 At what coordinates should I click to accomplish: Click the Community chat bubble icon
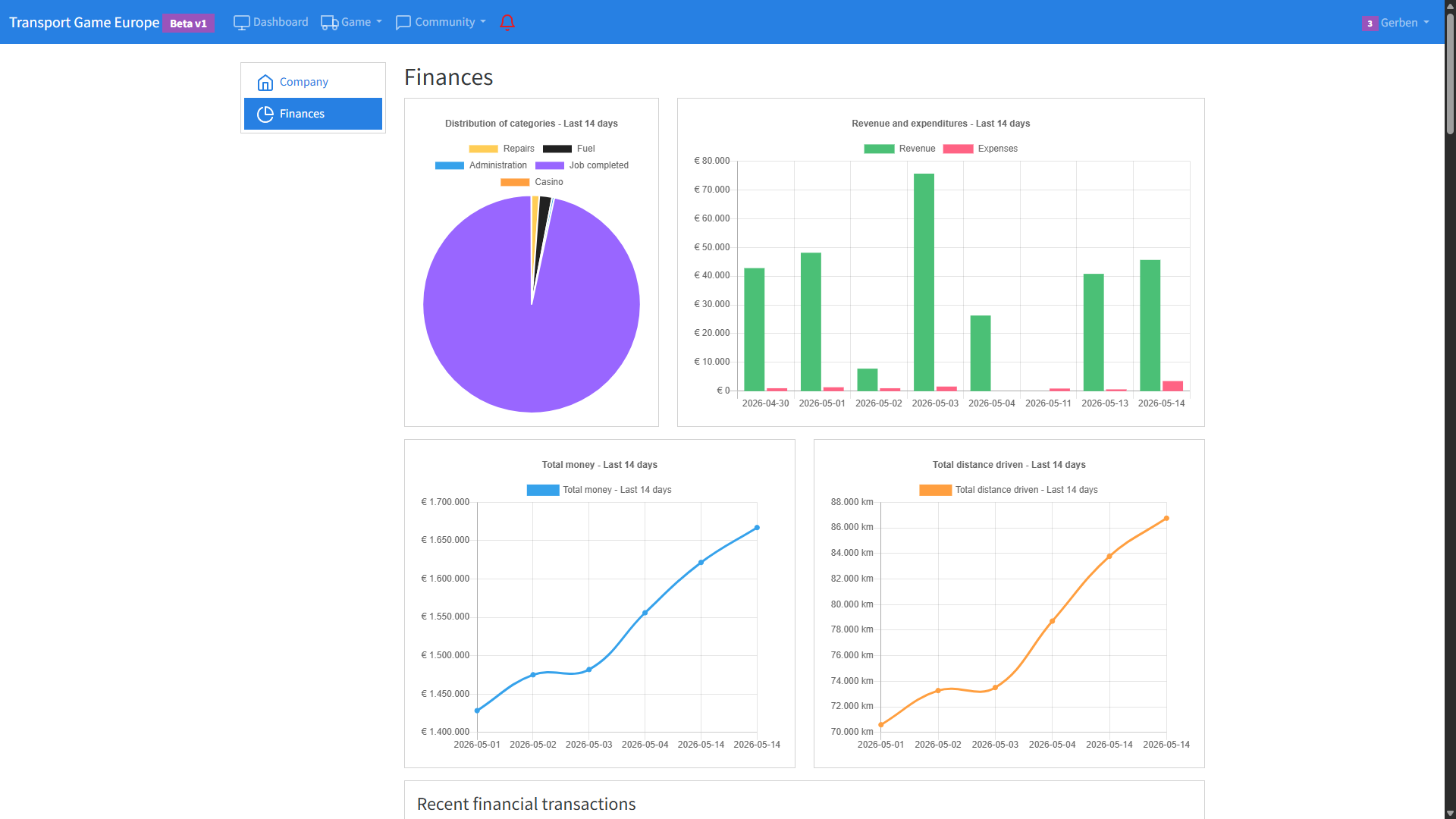click(403, 23)
